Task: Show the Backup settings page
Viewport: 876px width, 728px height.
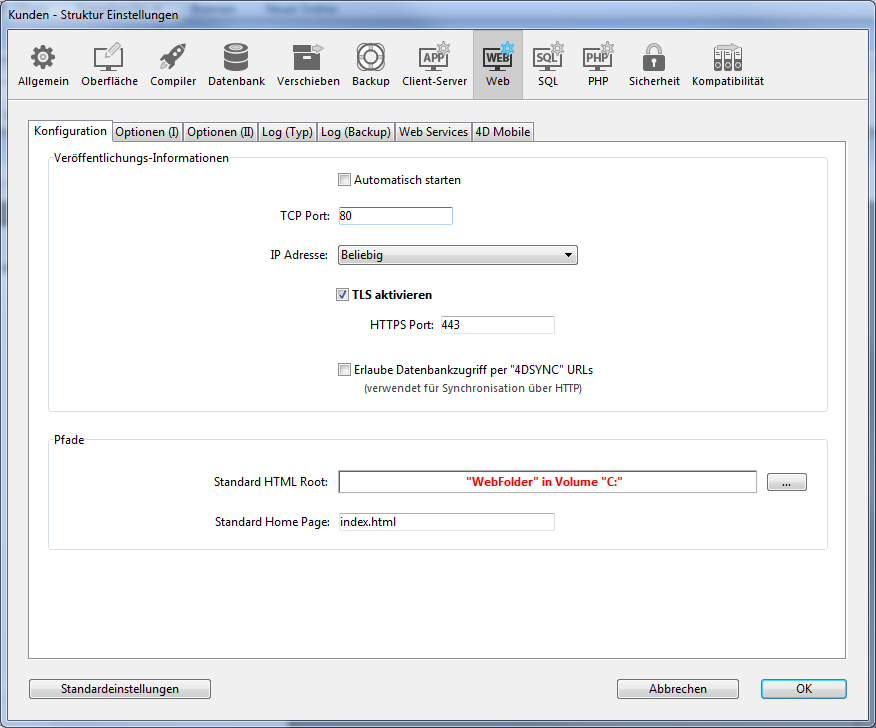Action: click(x=370, y=65)
